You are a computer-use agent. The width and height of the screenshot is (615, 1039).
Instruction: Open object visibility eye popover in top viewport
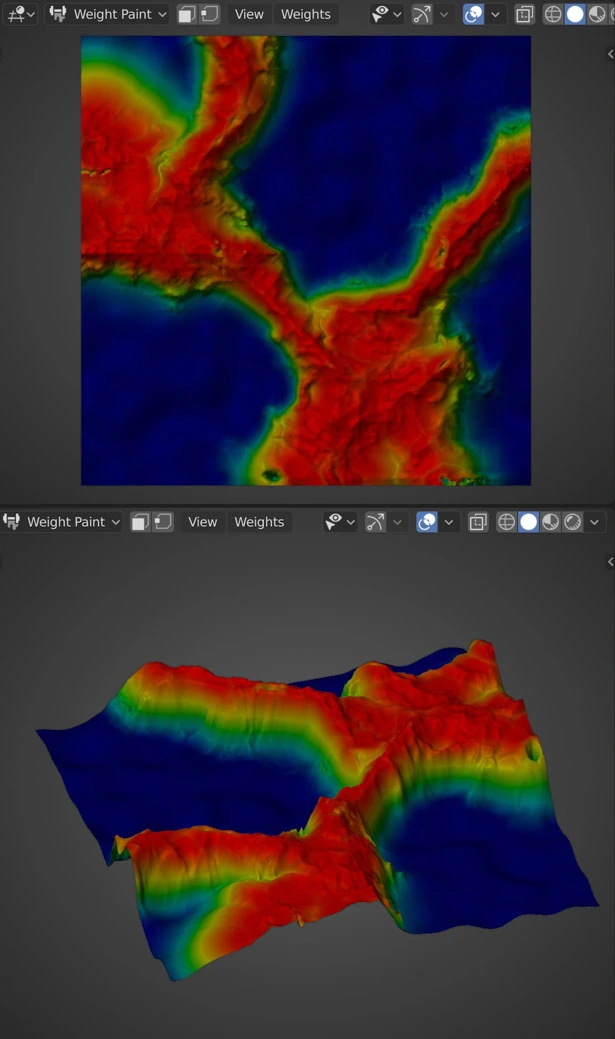pos(386,14)
